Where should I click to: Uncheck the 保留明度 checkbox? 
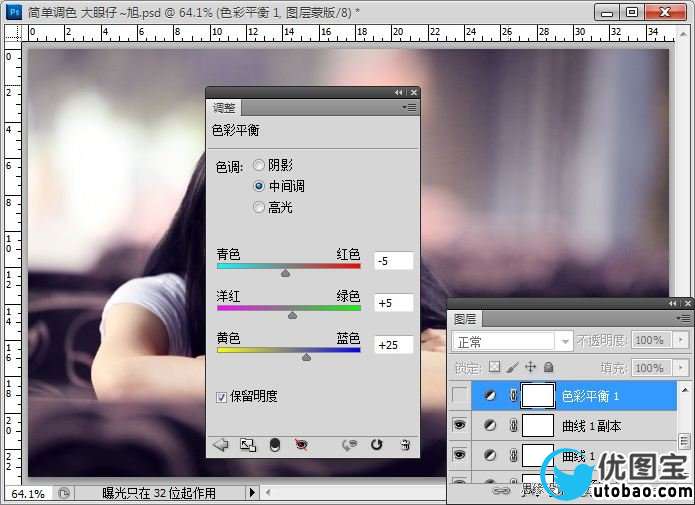click(x=222, y=397)
